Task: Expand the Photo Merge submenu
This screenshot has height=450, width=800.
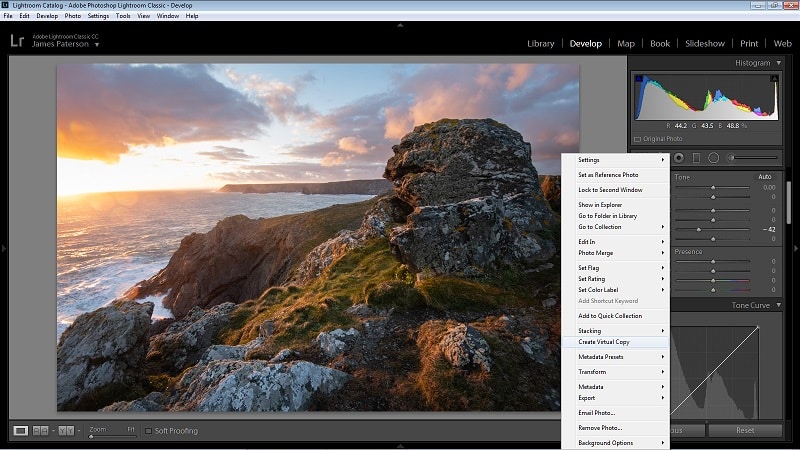Action: tap(616, 253)
